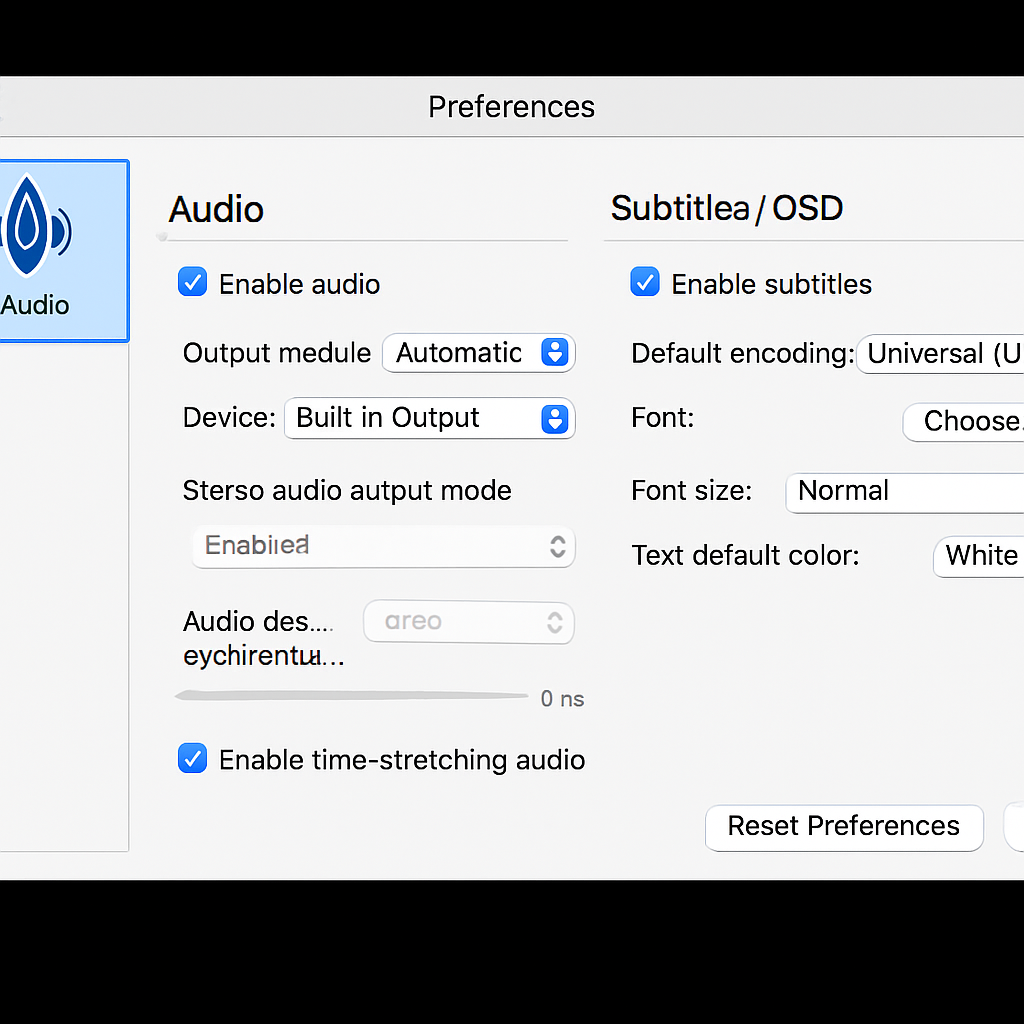
Task: Click the 0 ns delay value
Action: [x=561, y=698]
